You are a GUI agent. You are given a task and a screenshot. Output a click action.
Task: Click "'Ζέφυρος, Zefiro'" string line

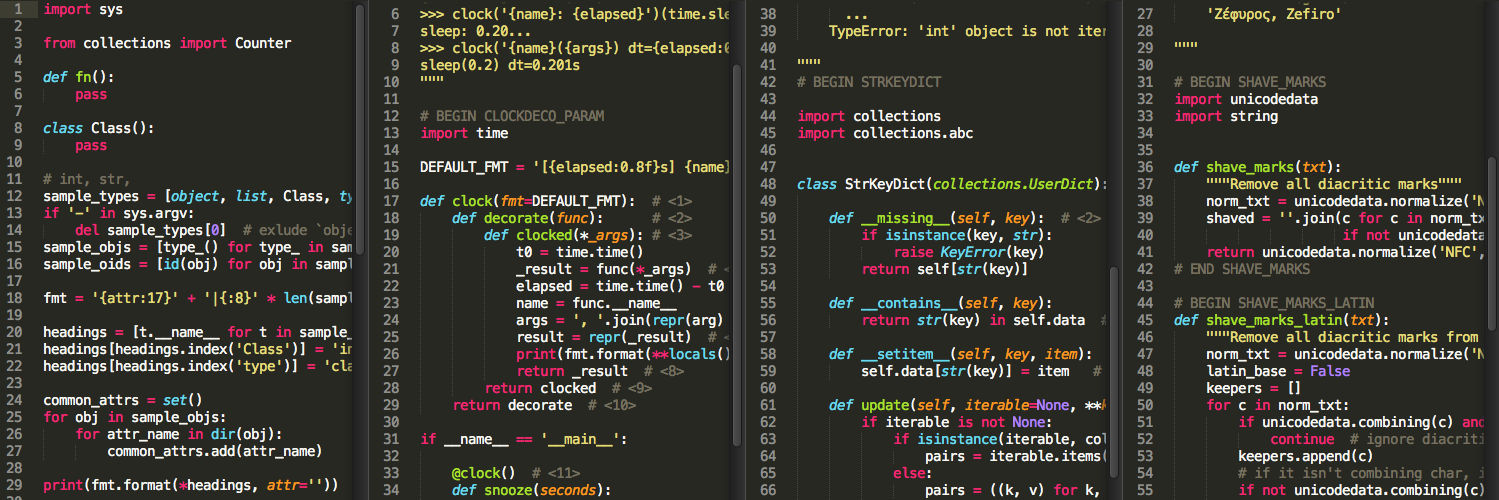(1274, 14)
